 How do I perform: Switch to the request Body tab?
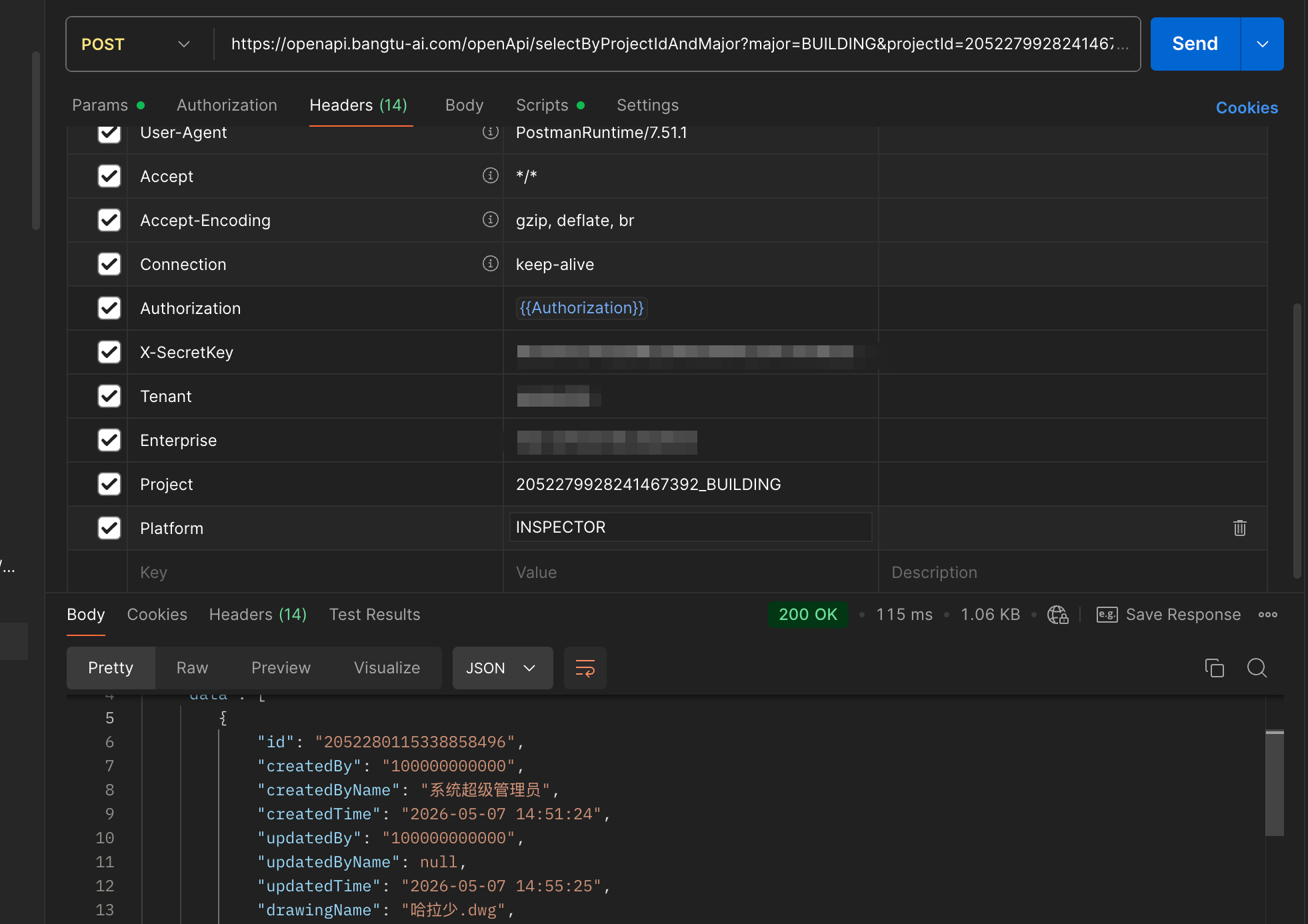[x=464, y=105]
